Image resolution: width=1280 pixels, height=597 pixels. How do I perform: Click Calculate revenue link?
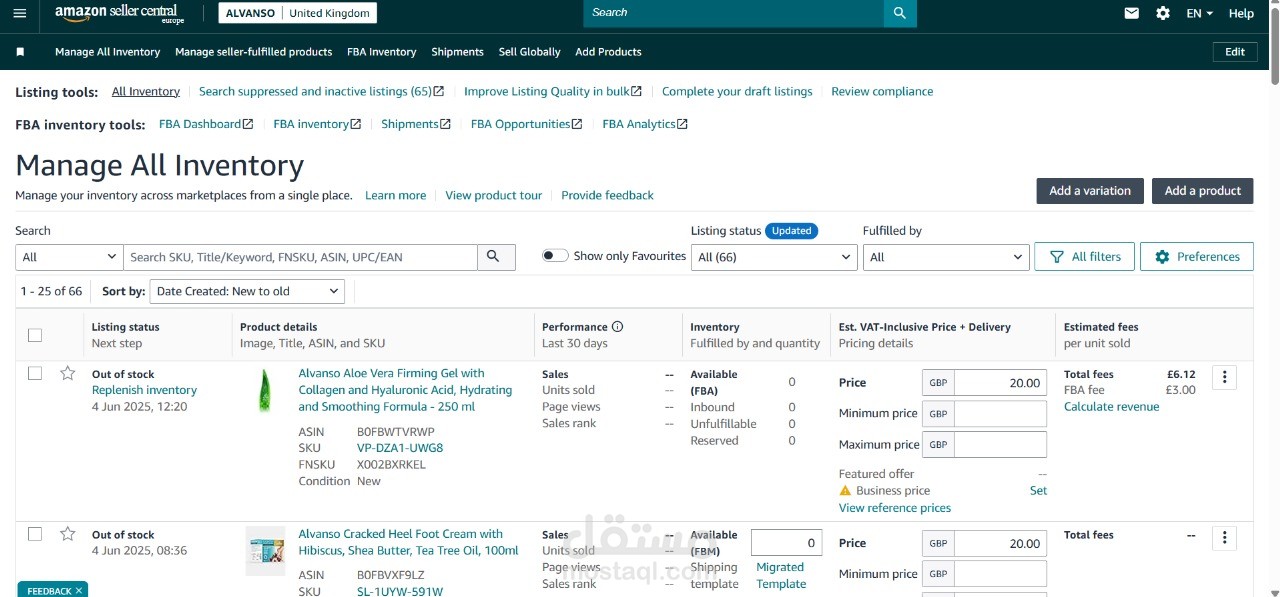[1112, 407]
